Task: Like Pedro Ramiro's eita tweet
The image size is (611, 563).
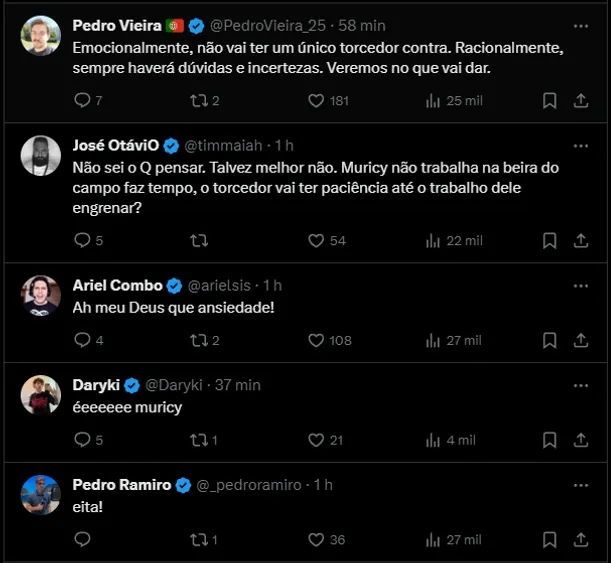Action: [x=317, y=540]
